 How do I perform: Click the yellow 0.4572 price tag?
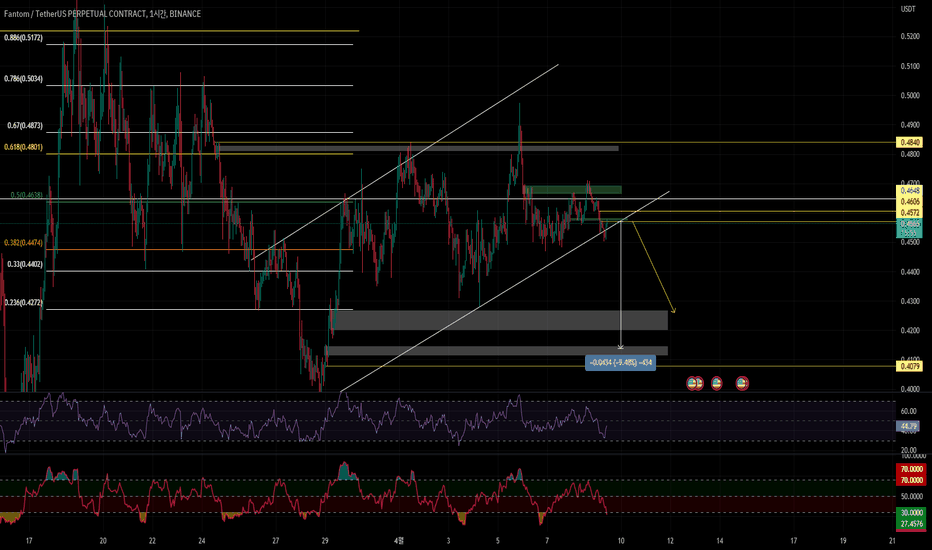909,212
